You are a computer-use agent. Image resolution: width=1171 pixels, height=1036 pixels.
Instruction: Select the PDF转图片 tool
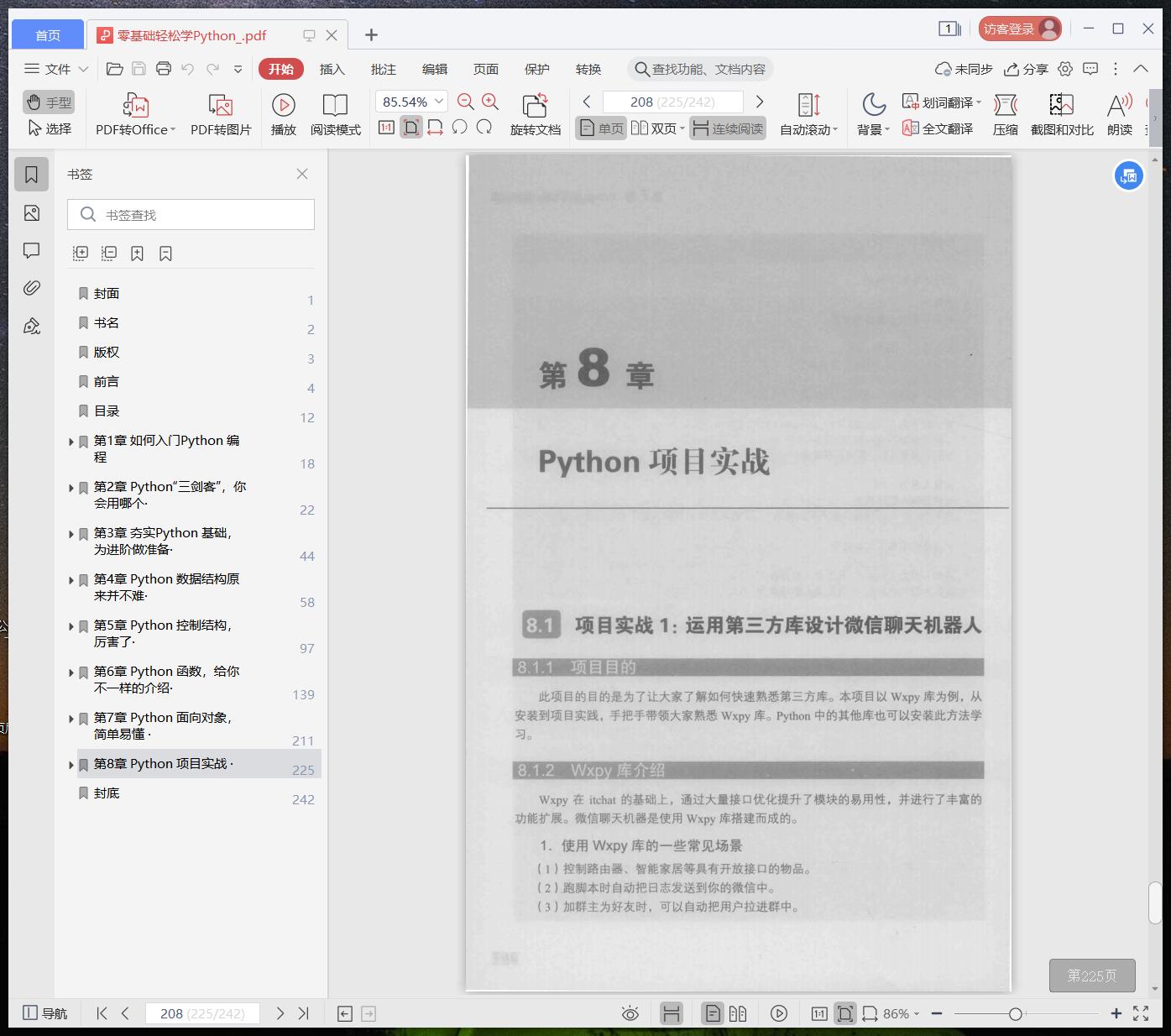221,115
